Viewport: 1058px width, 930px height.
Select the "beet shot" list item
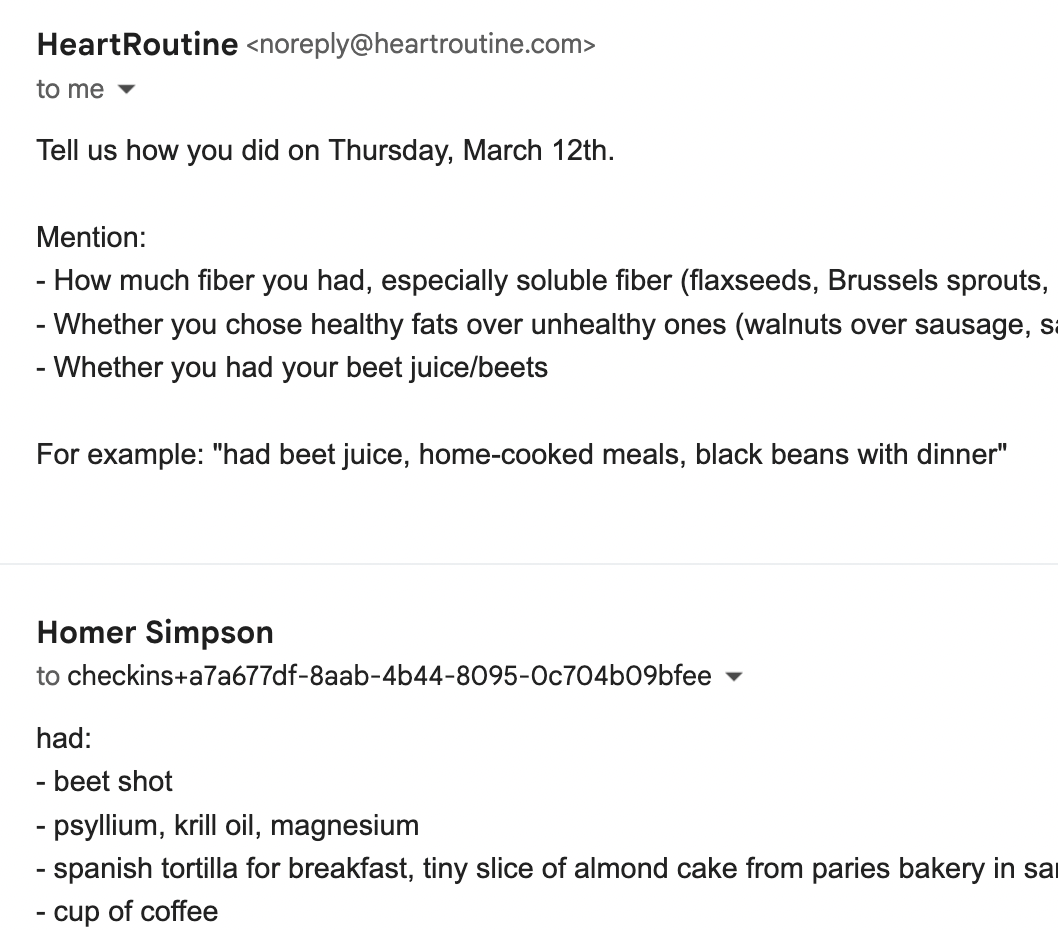click(104, 781)
